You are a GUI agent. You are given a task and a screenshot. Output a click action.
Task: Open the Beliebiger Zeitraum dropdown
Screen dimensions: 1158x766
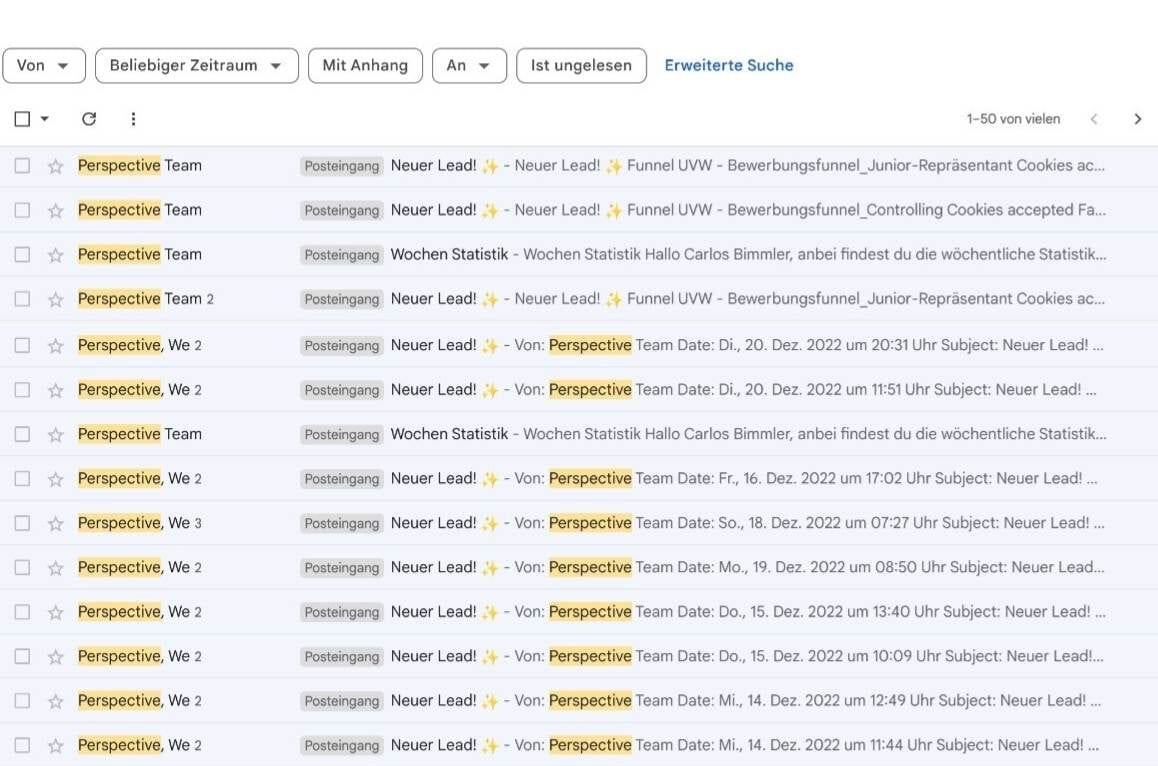point(196,65)
